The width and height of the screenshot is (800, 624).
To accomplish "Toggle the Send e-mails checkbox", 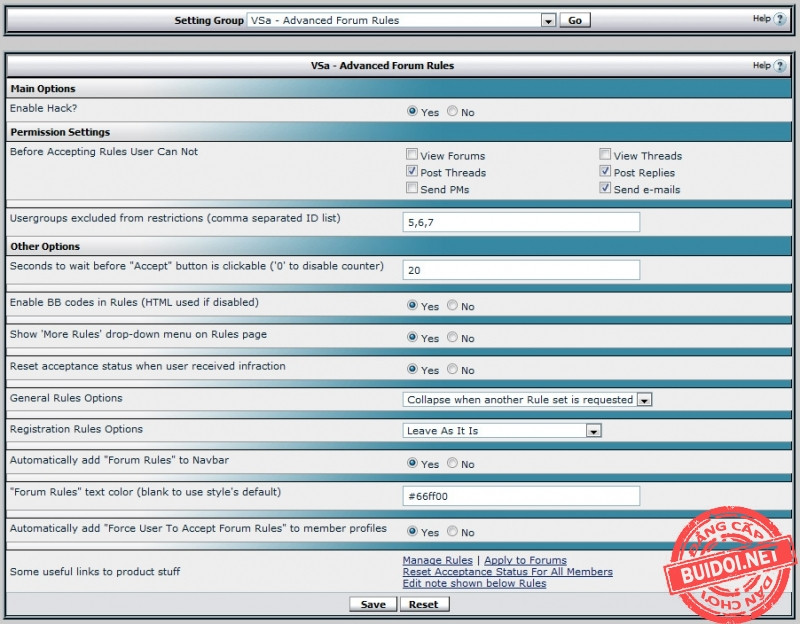I will pyautogui.click(x=605, y=188).
